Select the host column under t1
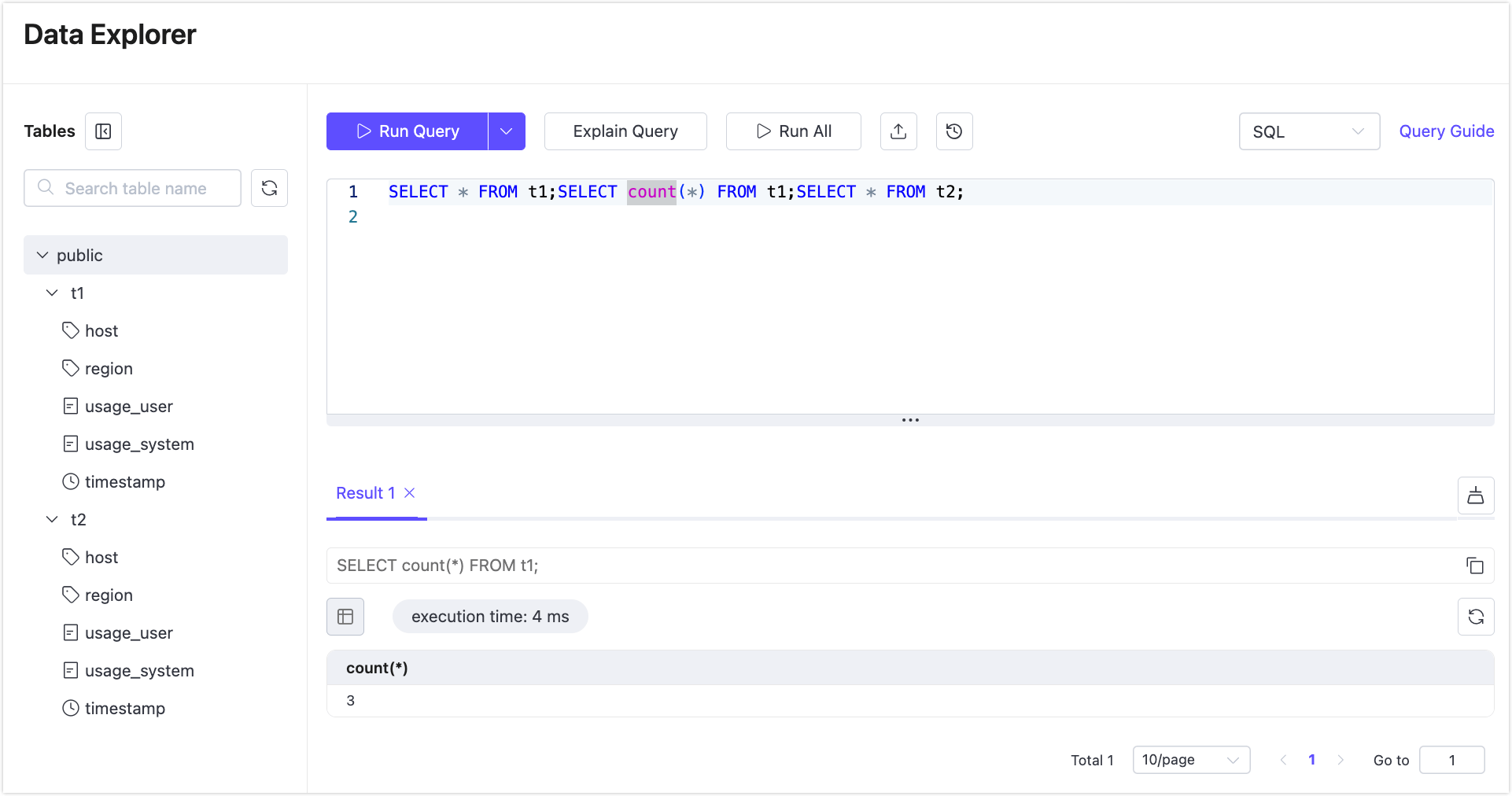This screenshot has width=1512, height=796. [101, 330]
